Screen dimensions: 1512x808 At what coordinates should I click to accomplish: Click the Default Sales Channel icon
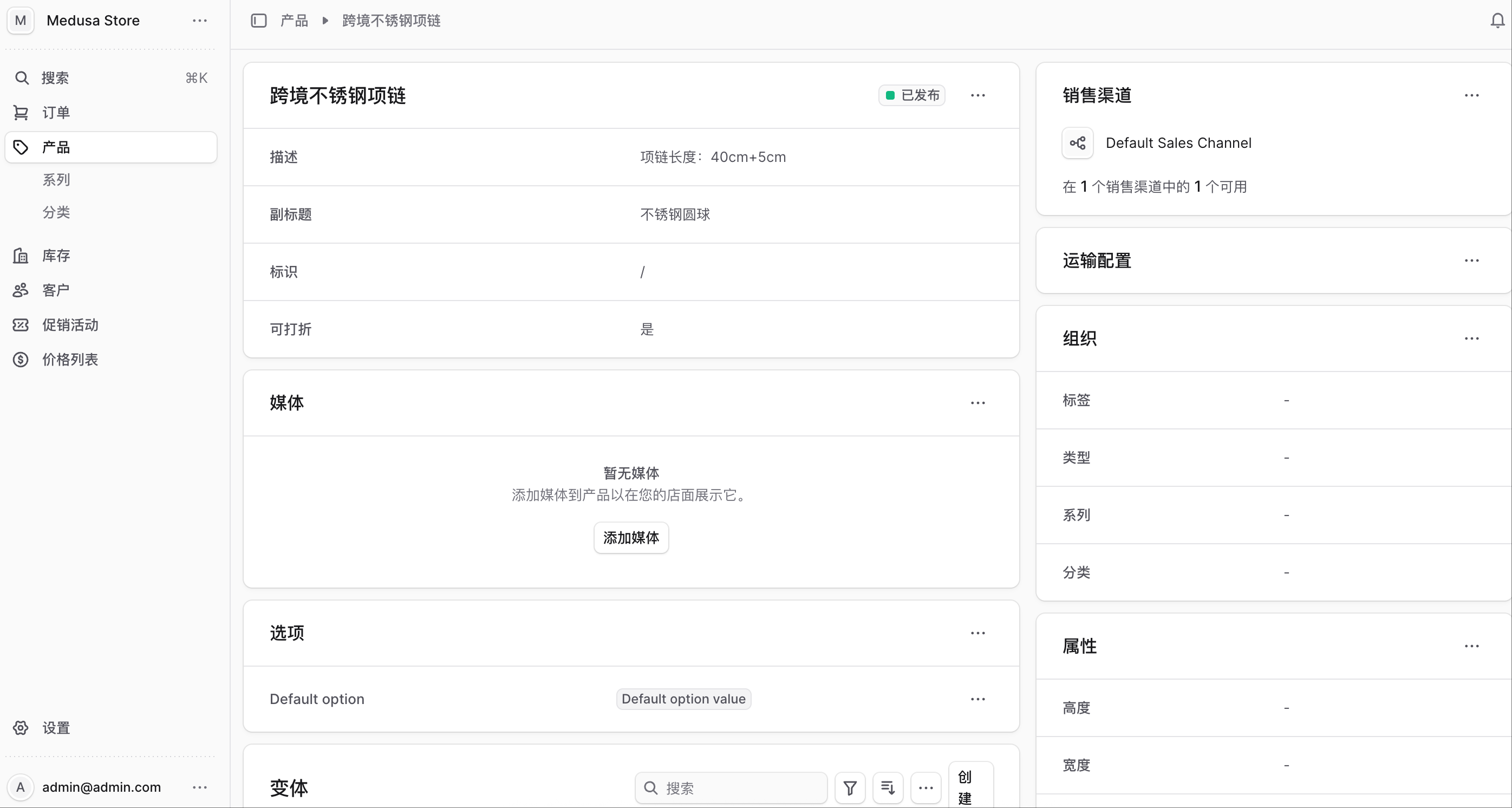tap(1078, 142)
